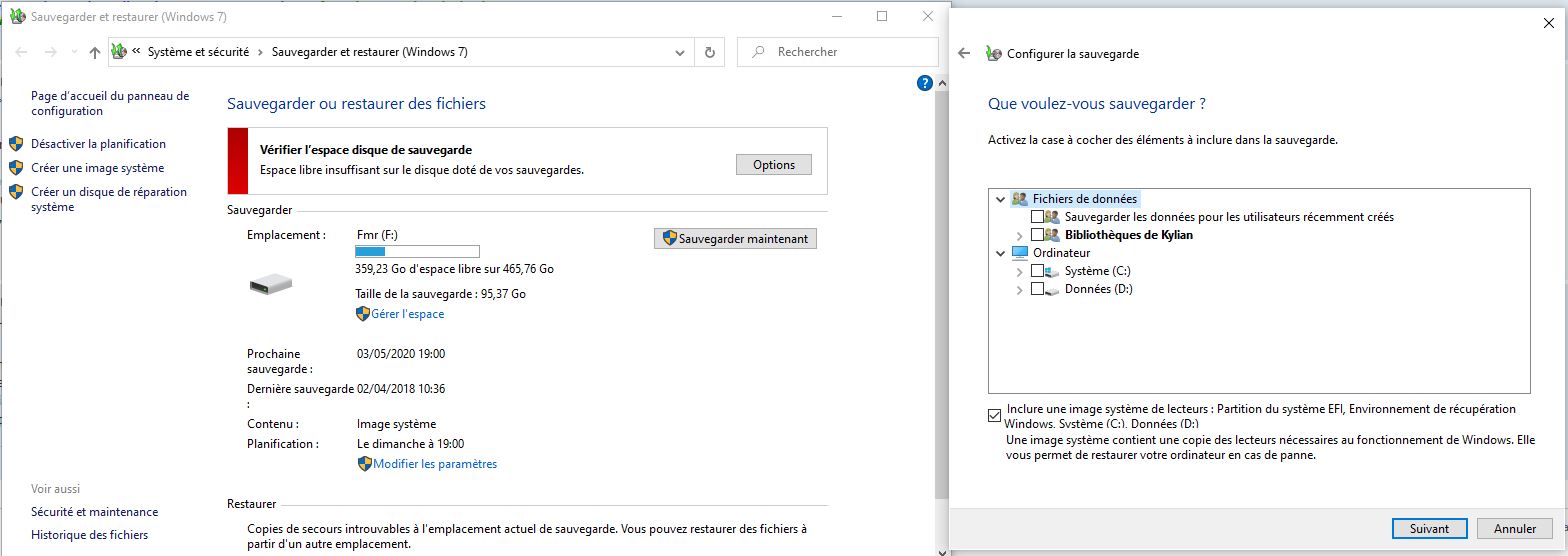Expand the Système (C:) node
The height and width of the screenshot is (556, 1568).
[1020, 271]
